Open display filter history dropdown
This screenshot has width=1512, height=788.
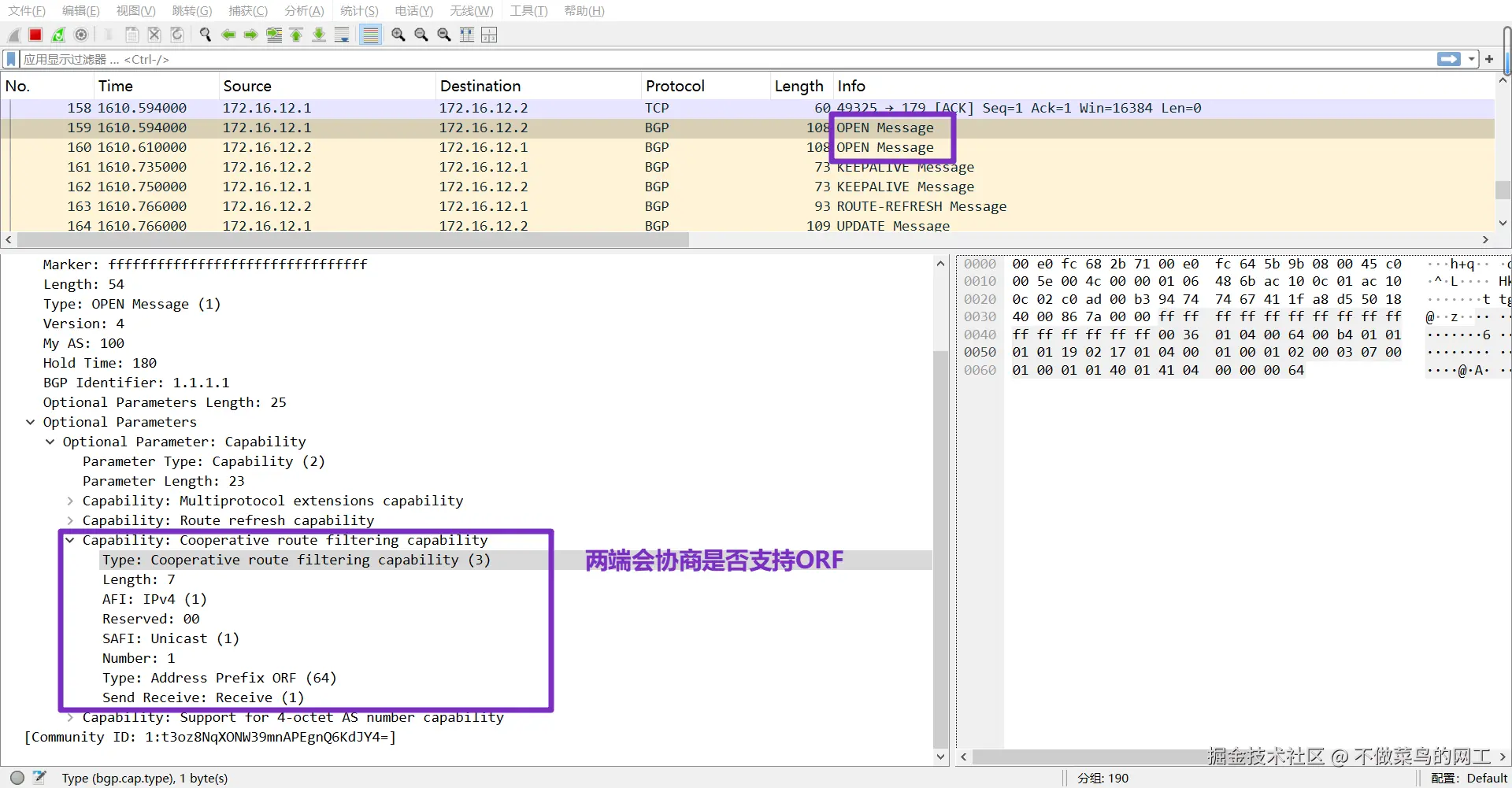tap(1471, 59)
